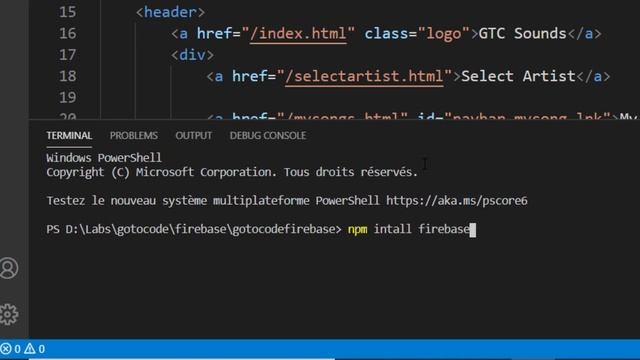640x360 pixels.
Task: Click the 'Select Artist' text on line 18
Action: tap(518, 76)
